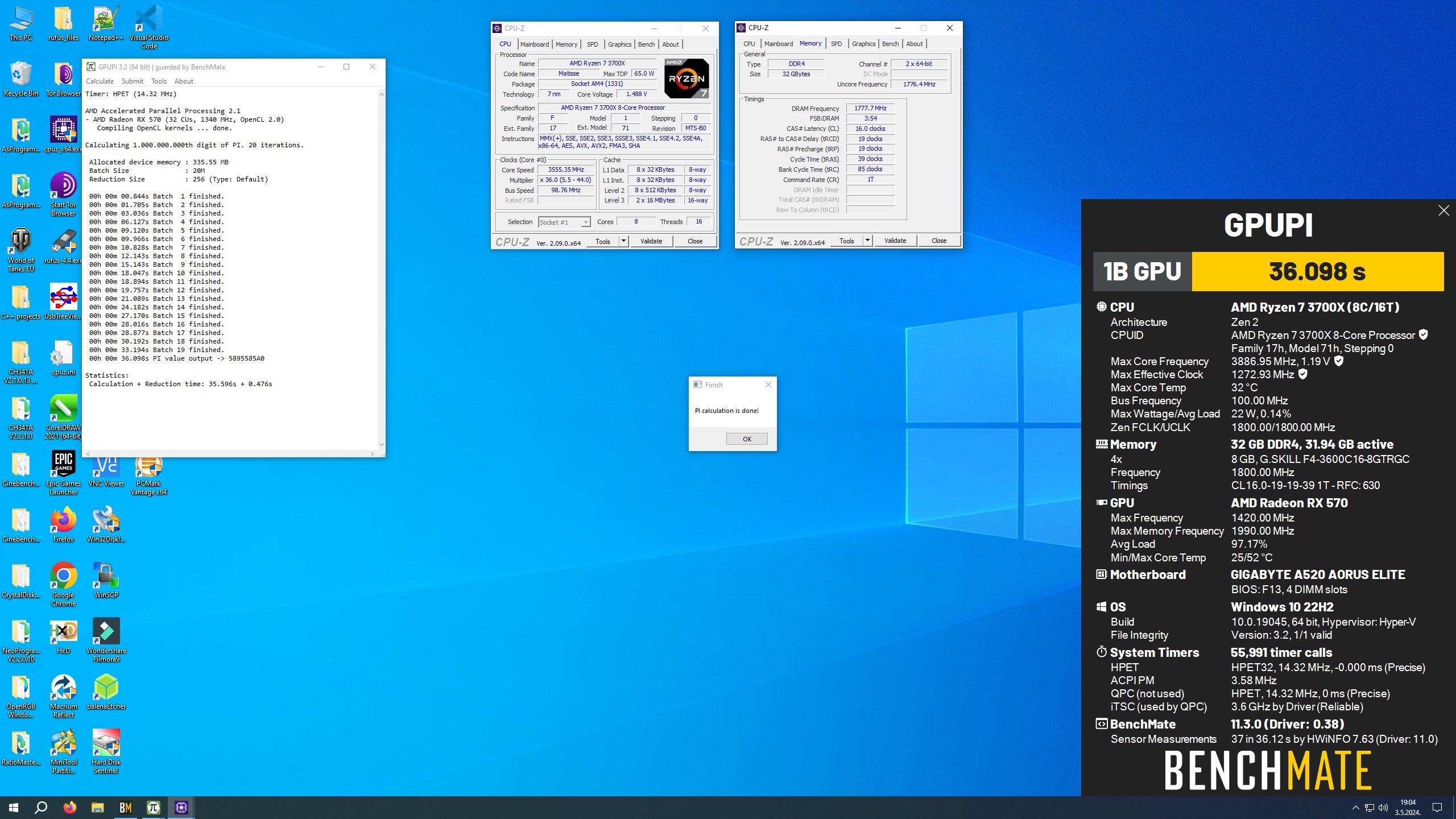
Task: Launch Google Chrome desktop shortcut
Action: point(63,585)
